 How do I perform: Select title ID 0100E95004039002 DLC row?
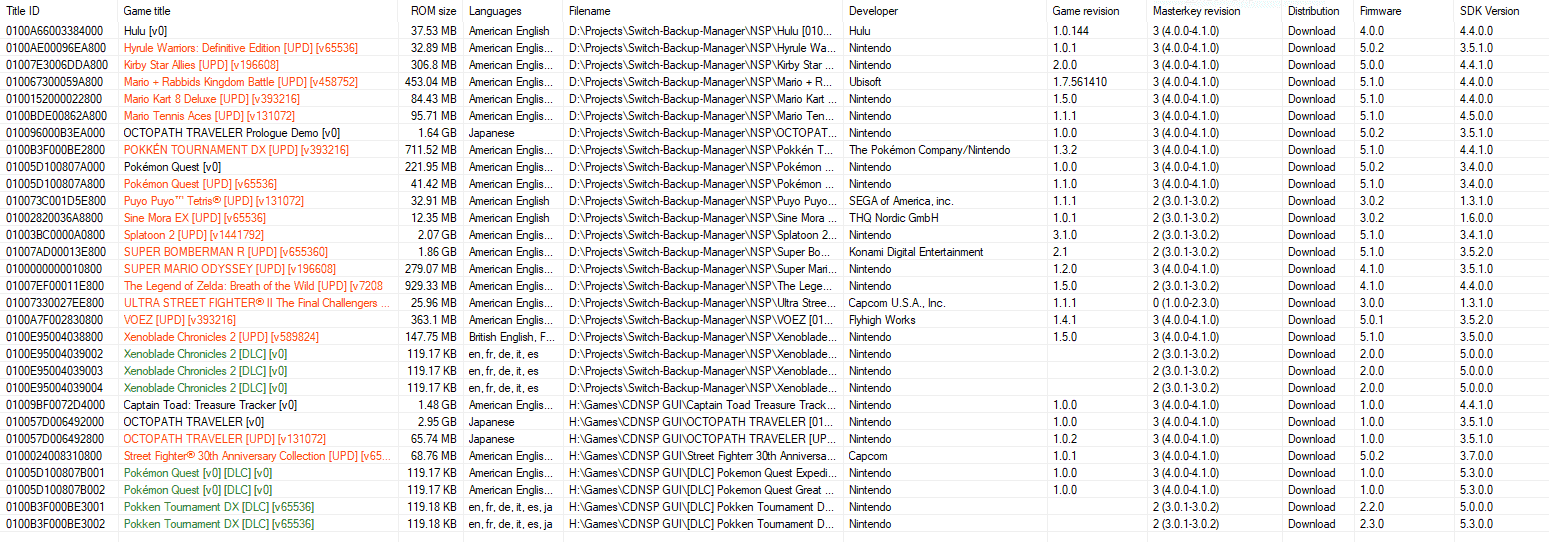click(774, 354)
